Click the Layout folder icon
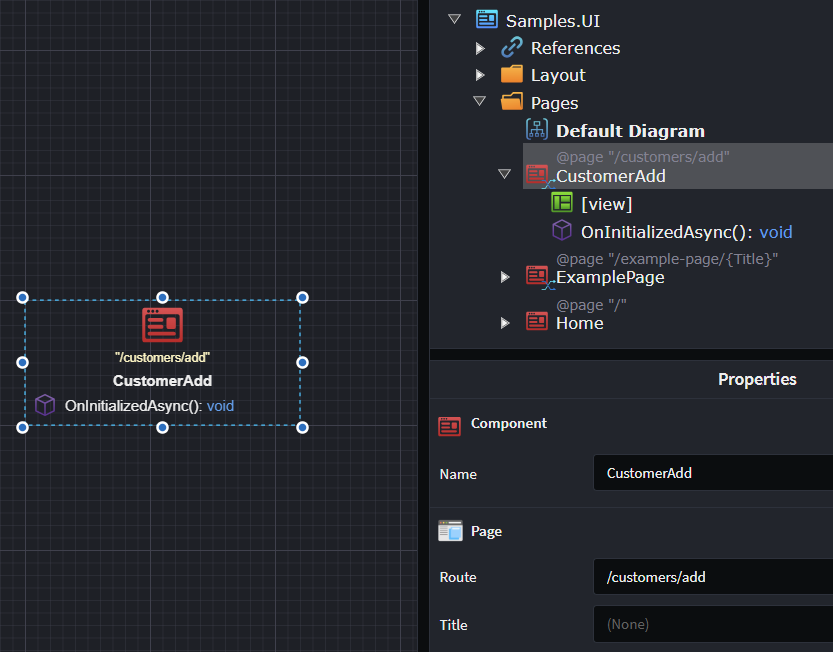This screenshot has height=652, width=833. pos(512,75)
